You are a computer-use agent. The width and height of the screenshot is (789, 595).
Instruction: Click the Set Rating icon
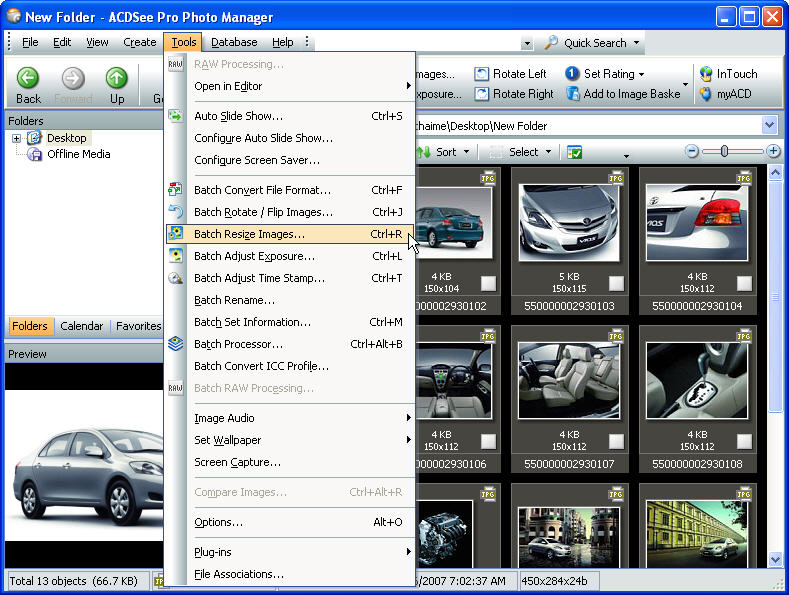coord(572,74)
